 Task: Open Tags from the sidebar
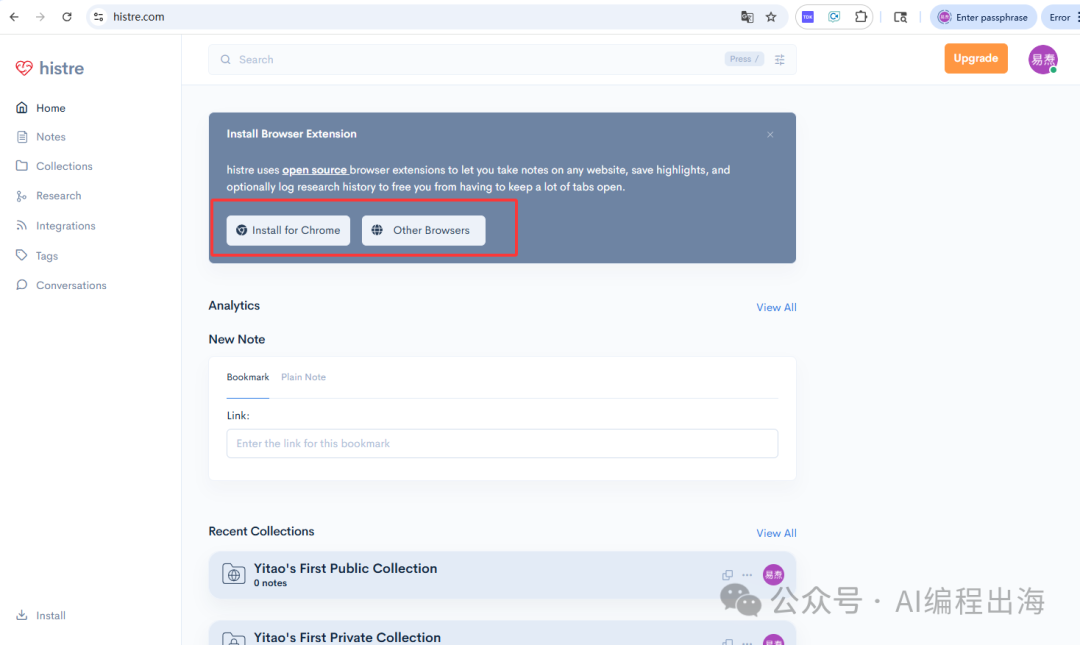pyautogui.click(x=47, y=256)
